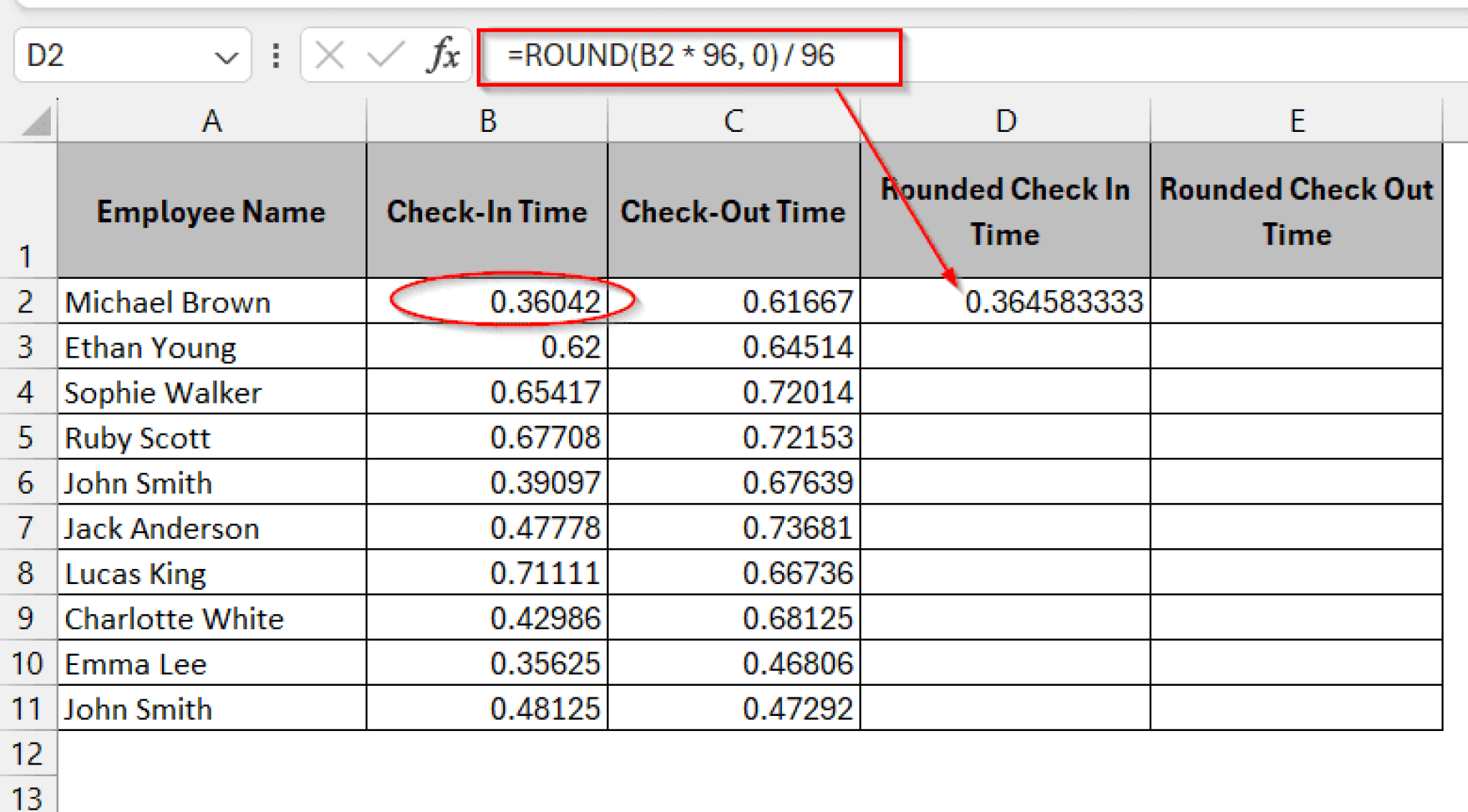Click row 5 header number
This screenshot has height=812, width=1468.
pyautogui.click(x=27, y=437)
